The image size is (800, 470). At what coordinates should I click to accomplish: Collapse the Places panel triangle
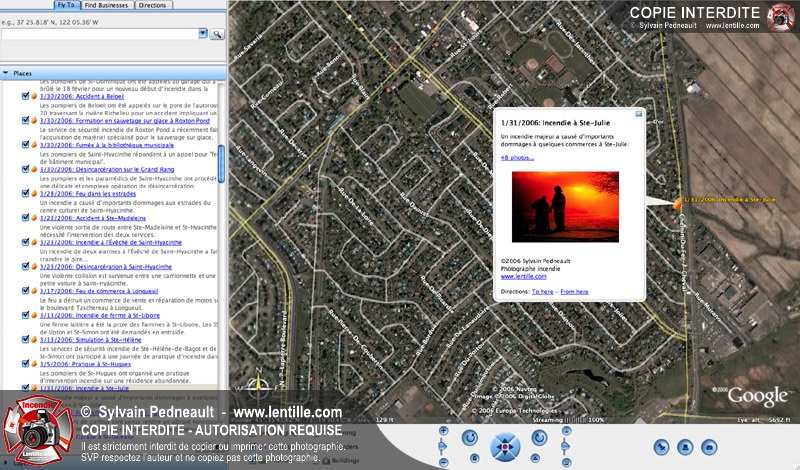click(x=6, y=73)
